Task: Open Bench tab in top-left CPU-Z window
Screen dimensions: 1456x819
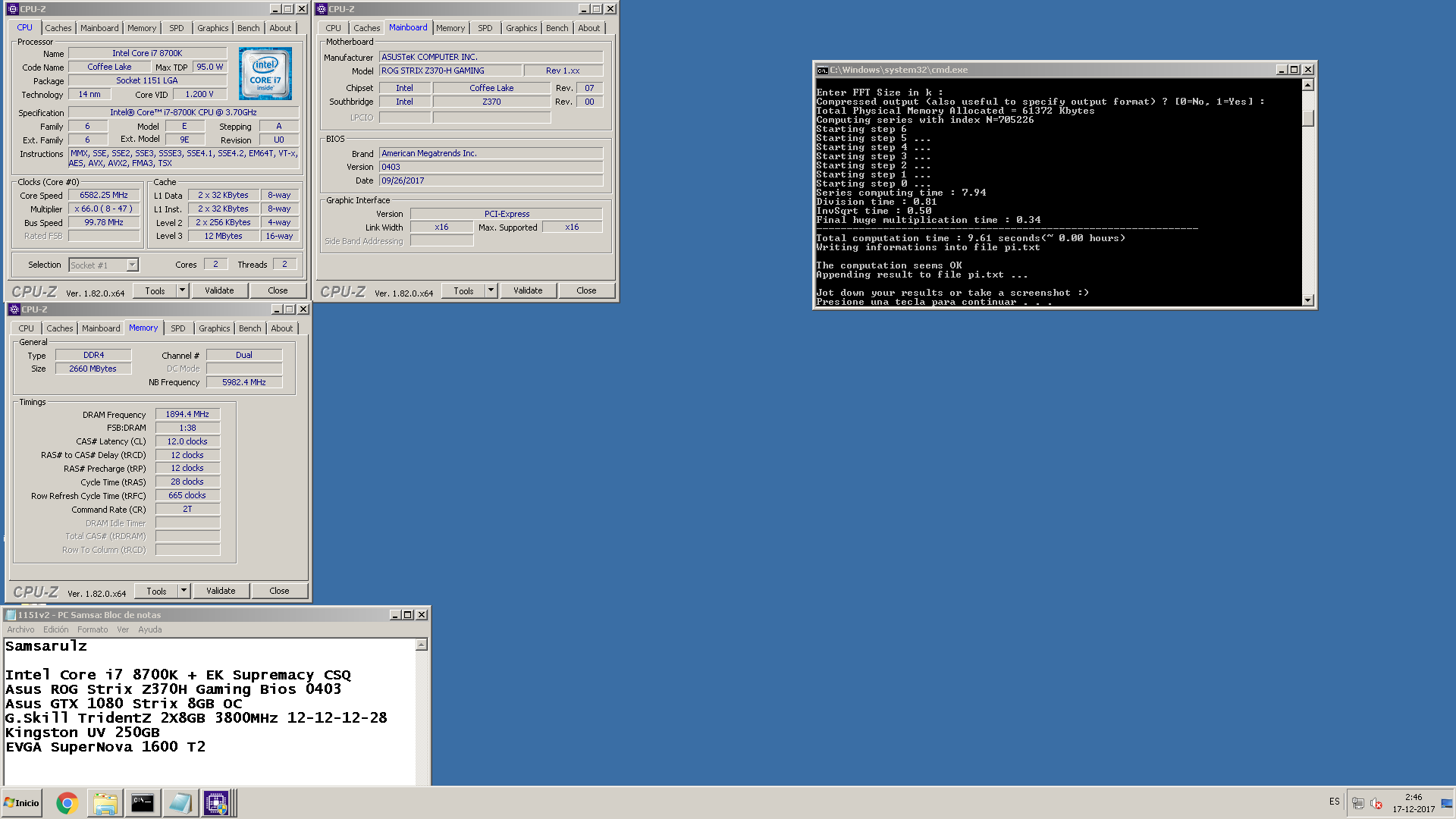Action: (x=249, y=28)
